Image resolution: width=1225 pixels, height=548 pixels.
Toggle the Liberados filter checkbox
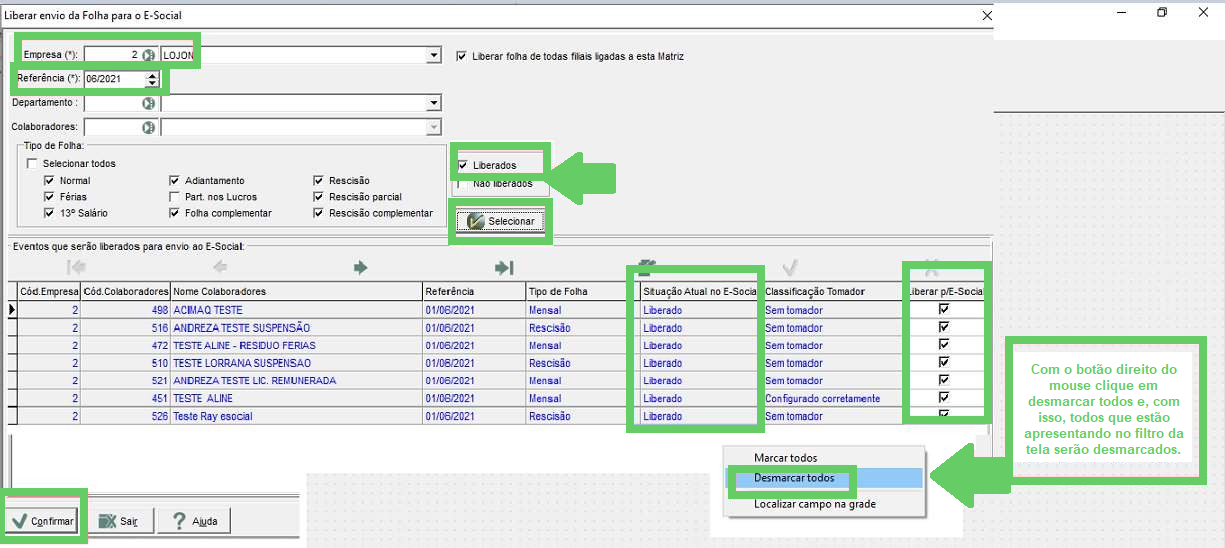click(462, 165)
